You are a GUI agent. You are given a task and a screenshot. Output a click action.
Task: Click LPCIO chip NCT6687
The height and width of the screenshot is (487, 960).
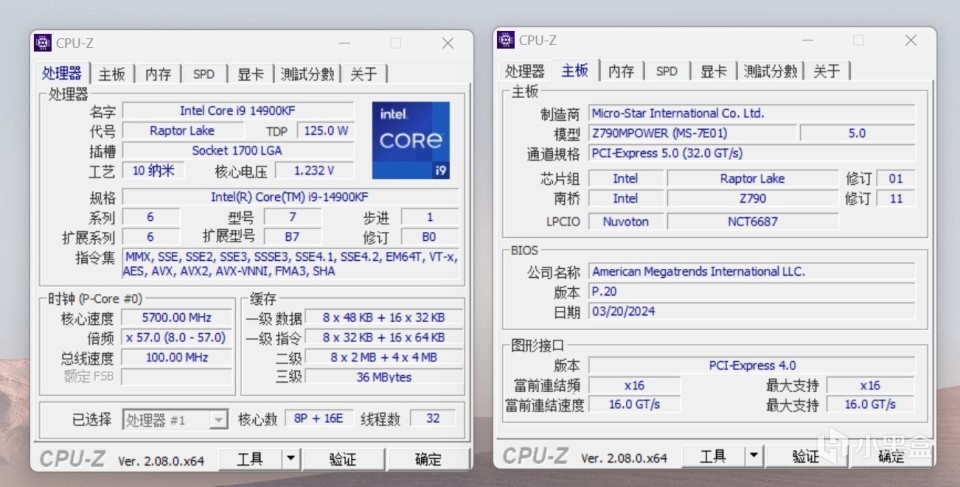[752, 221]
